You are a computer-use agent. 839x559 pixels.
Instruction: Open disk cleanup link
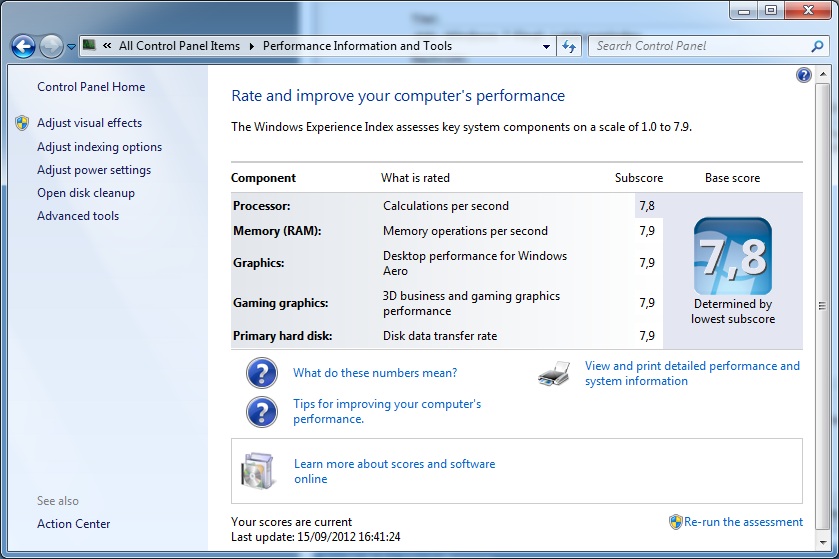coord(86,193)
